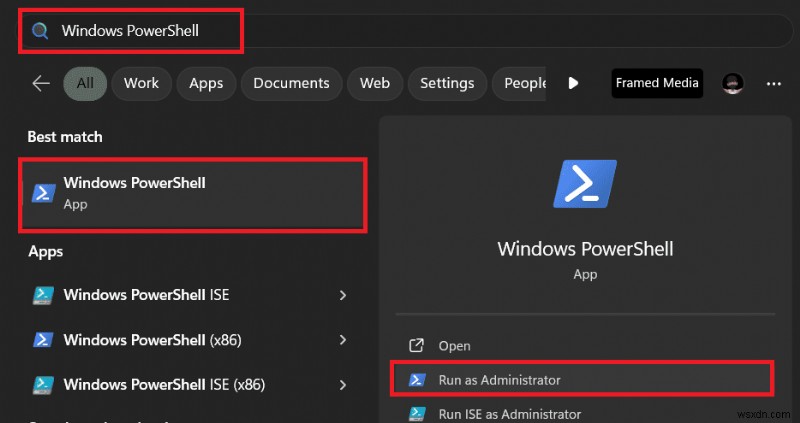Click the Run as Administrator PowerShell icon
Image resolution: width=800 pixels, height=423 pixels.
(x=417, y=380)
